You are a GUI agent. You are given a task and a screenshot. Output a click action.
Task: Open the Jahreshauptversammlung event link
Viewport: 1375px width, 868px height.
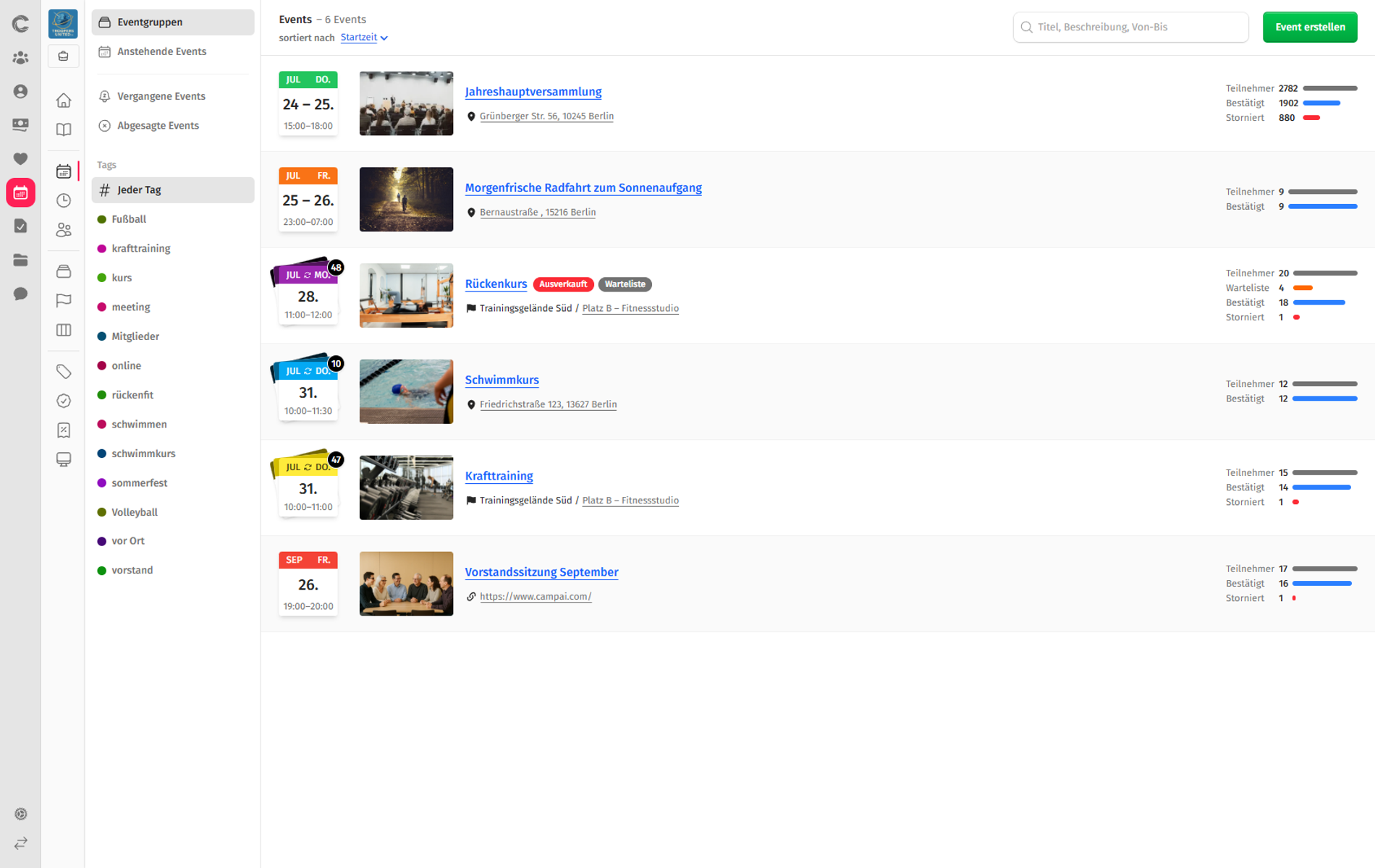pyautogui.click(x=533, y=92)
